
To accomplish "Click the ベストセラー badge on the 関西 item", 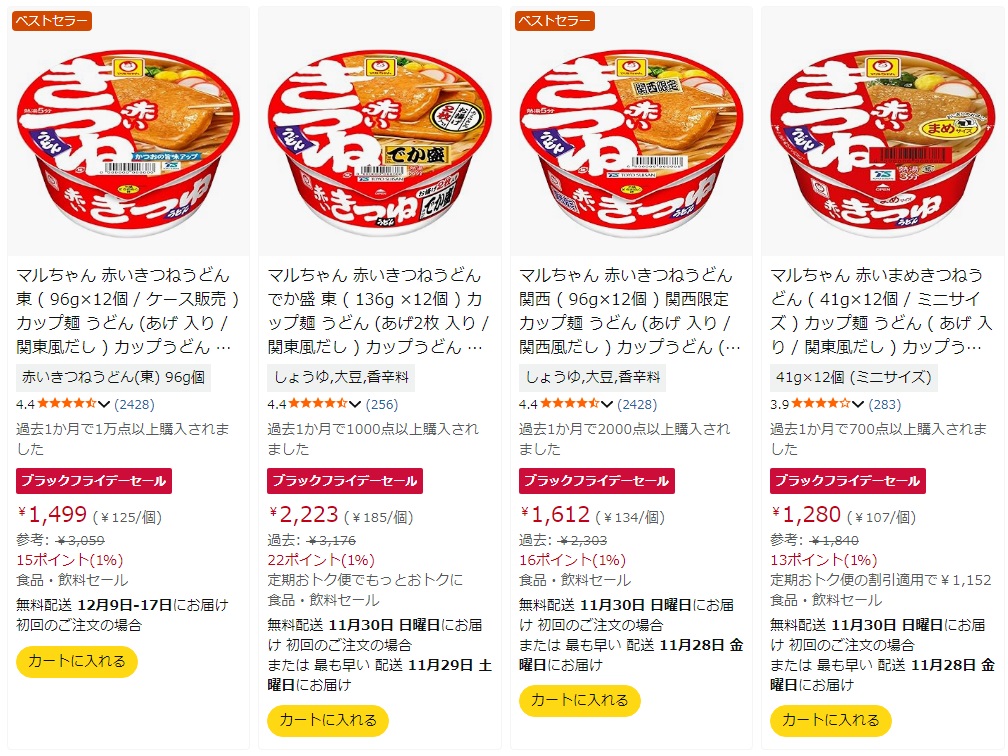I will [554, 21].
